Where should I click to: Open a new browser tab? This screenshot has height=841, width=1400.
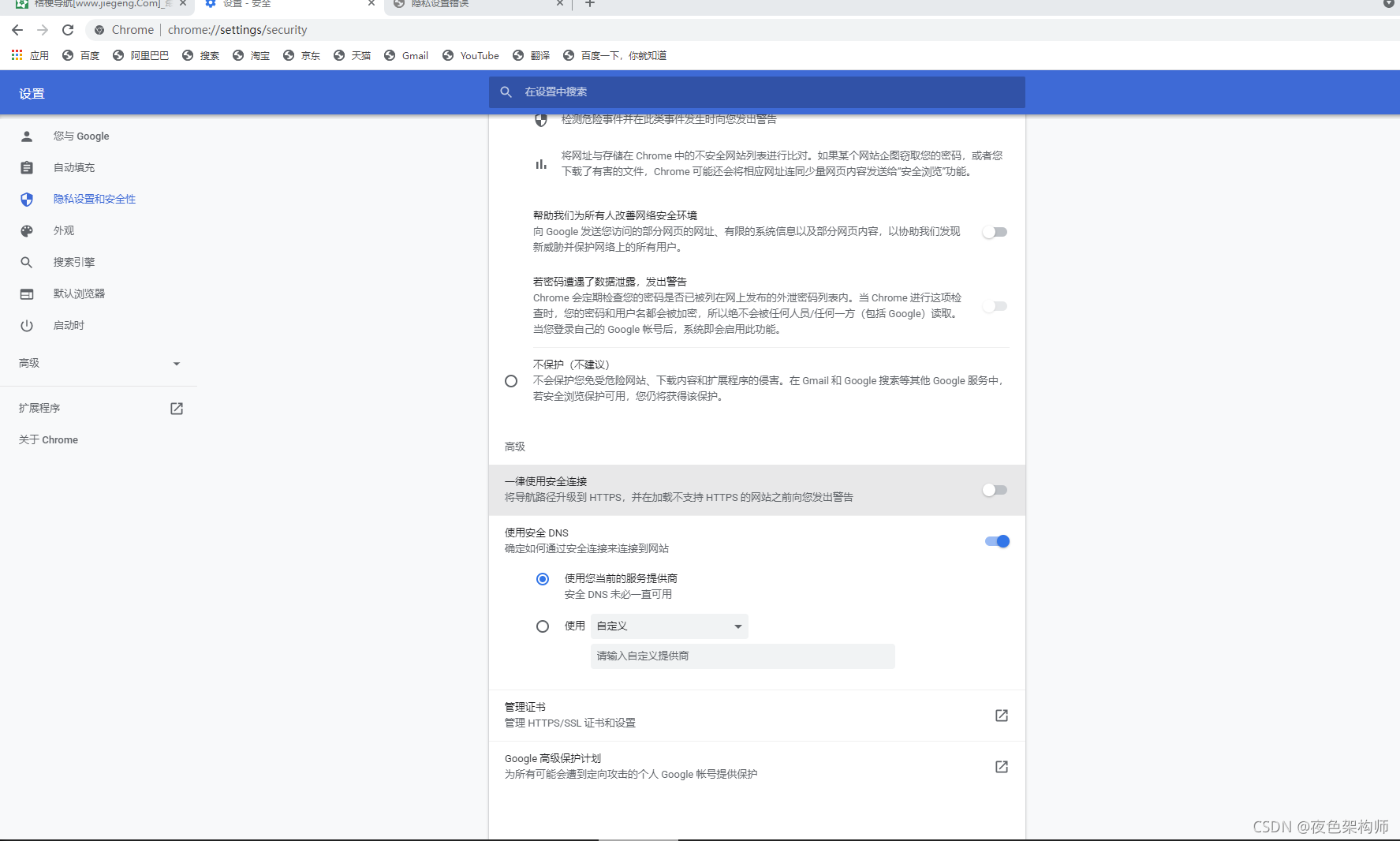pyautogui.click(x=590, y=4)
